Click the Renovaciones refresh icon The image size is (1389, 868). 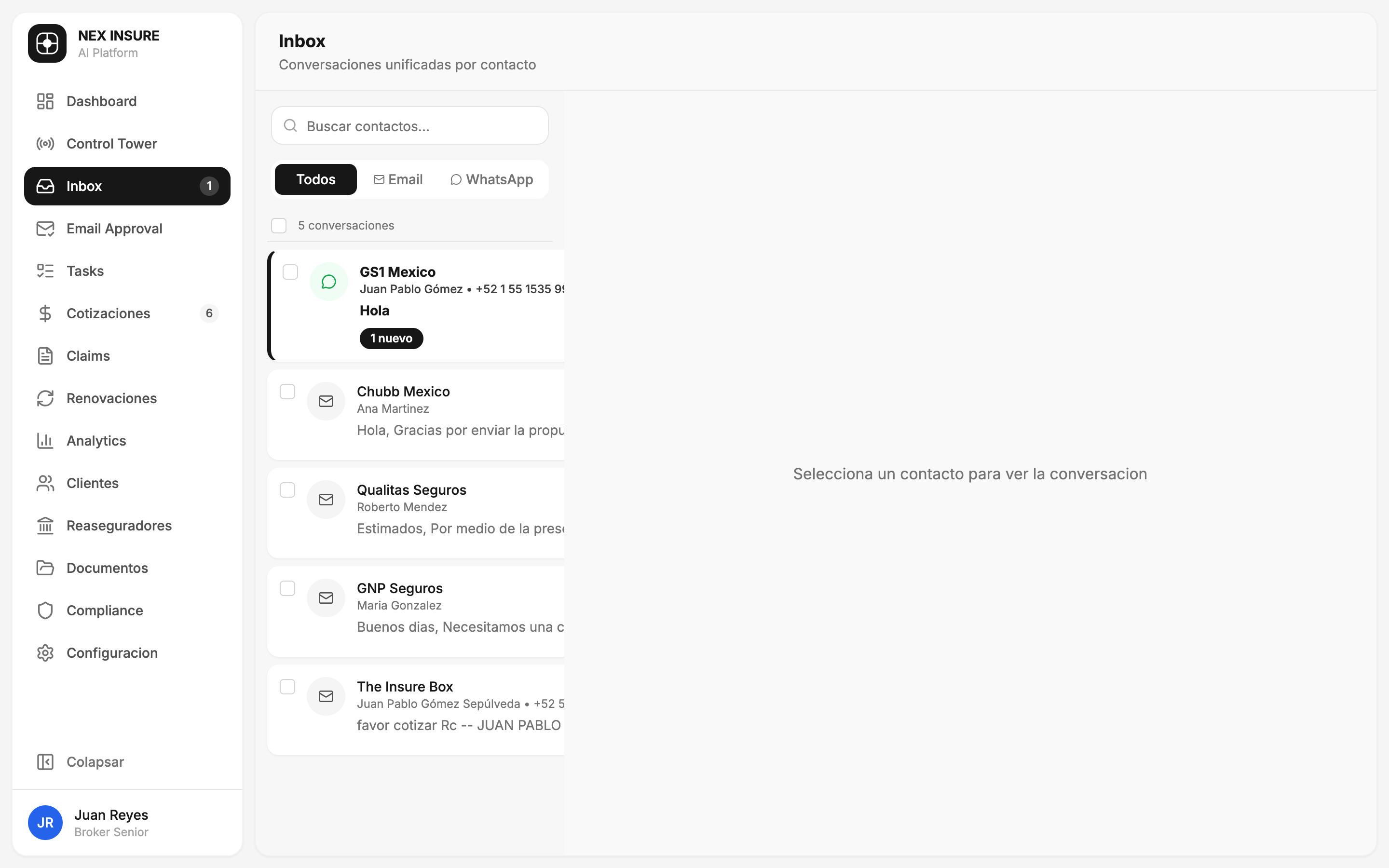point(45,398)
